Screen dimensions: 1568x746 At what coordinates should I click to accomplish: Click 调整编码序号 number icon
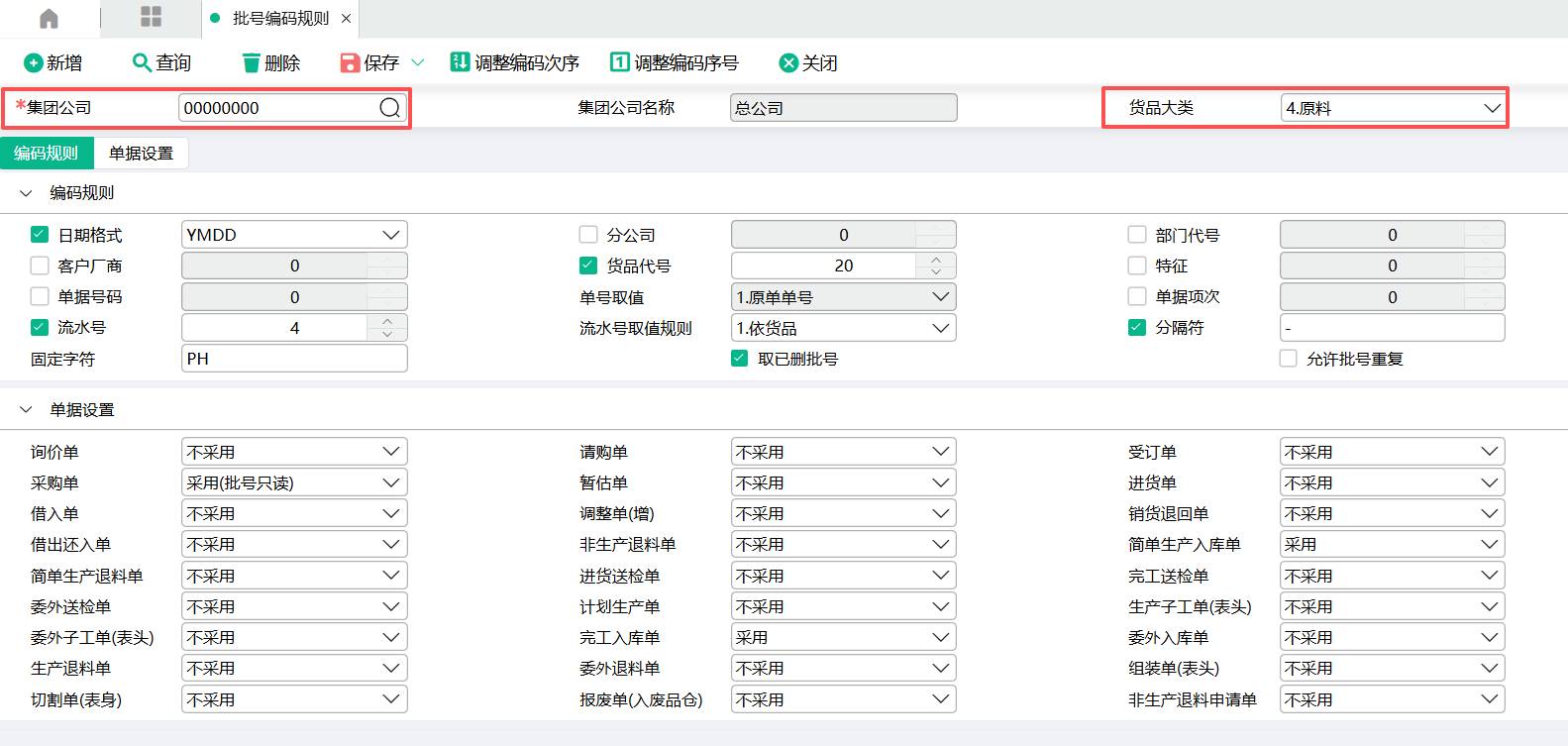pyautogui.click(x=620, y=62)
